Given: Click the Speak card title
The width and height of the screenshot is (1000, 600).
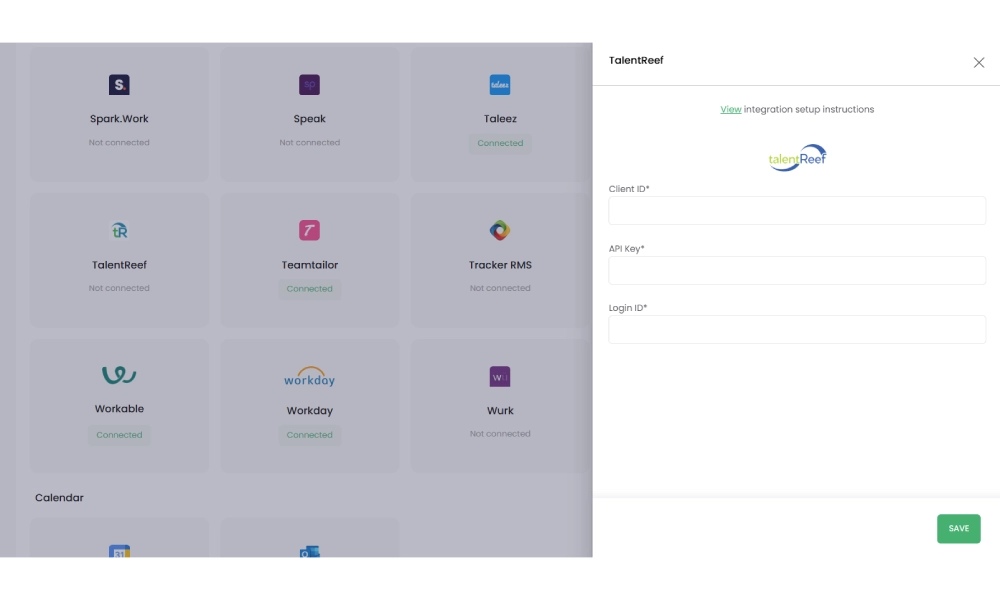Looking at the screenshot, I should pos(309,119).
